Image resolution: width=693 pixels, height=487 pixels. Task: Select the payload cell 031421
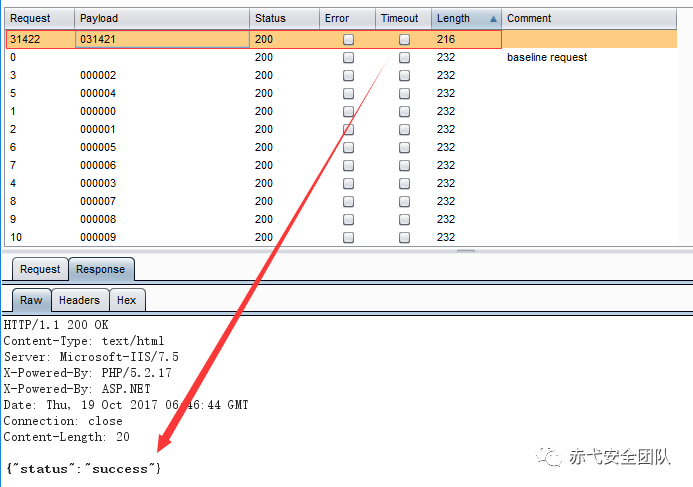pos(162,39)
